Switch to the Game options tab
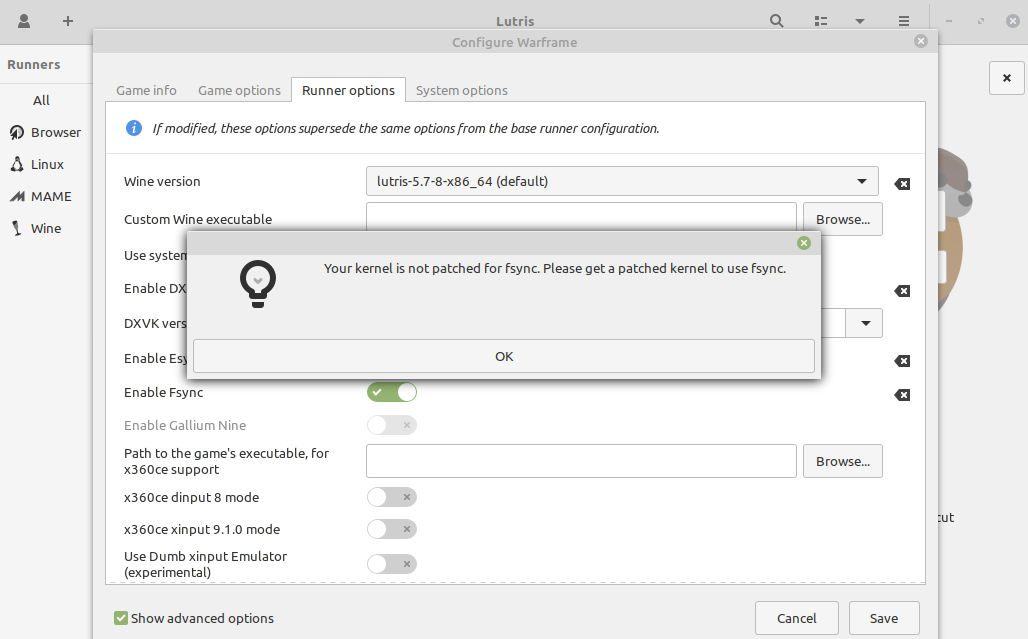The height and width of the screenshot is (639, 1028). coord(239,90)
